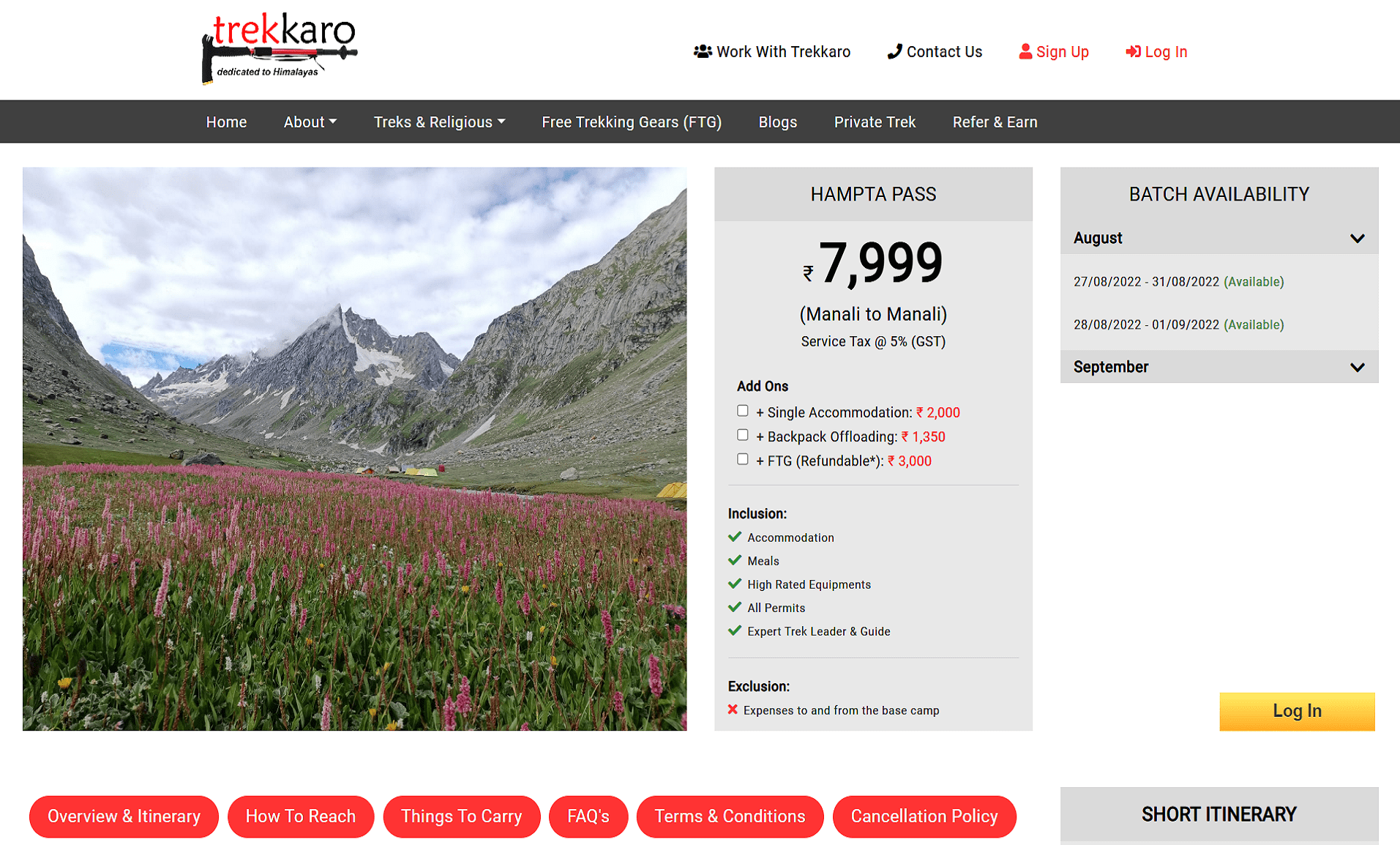The width and height of the screenshot is (1400, 845).
Task: Click the Hampta Pass meadow photo
Action: [354, 448]
